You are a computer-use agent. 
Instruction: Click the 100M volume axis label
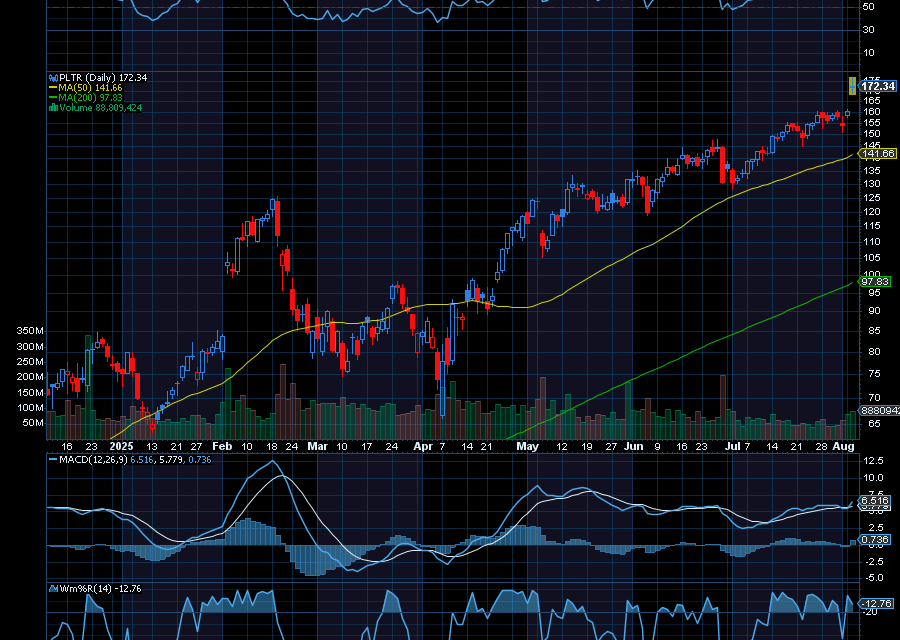click(x=30, y=408)
